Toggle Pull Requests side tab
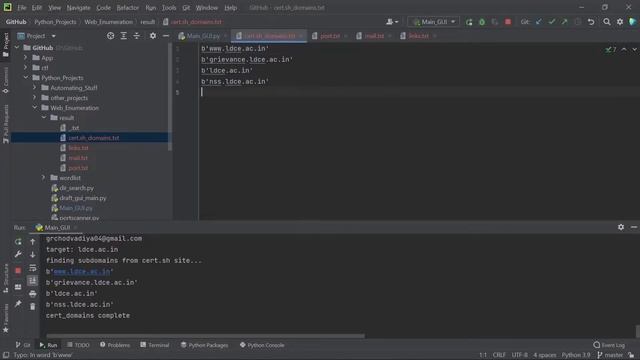640x360 pixels. tap(6, 124)
